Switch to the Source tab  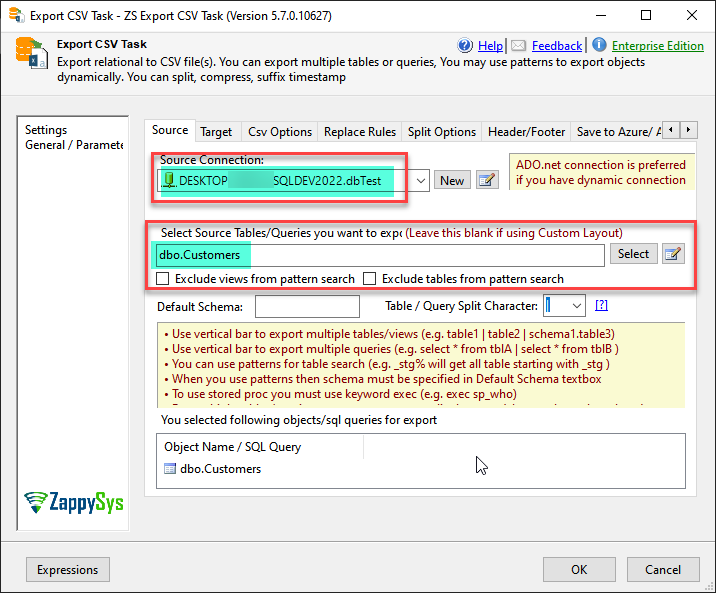click(x=170, y=130)
